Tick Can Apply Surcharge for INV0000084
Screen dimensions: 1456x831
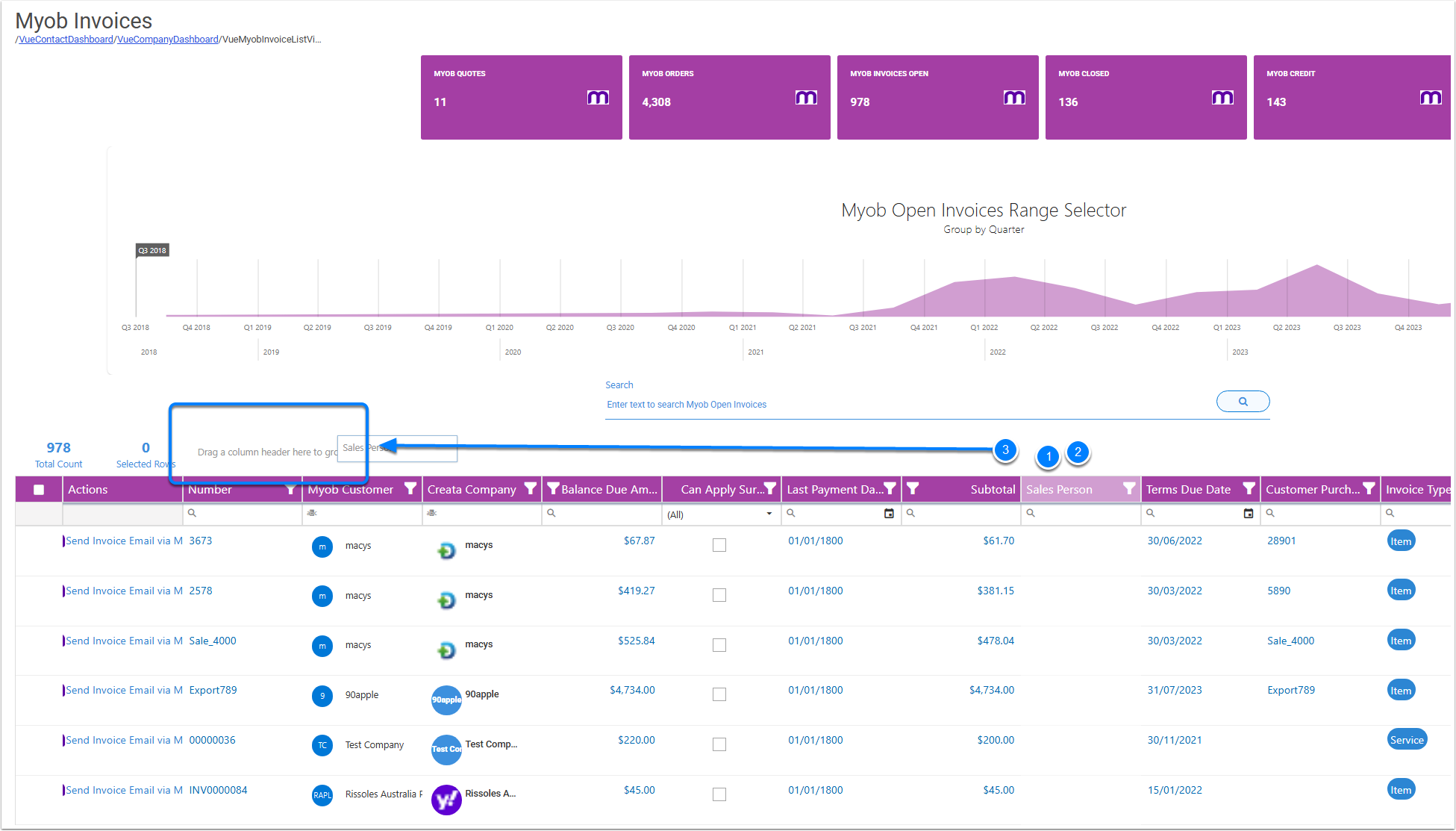719,794
